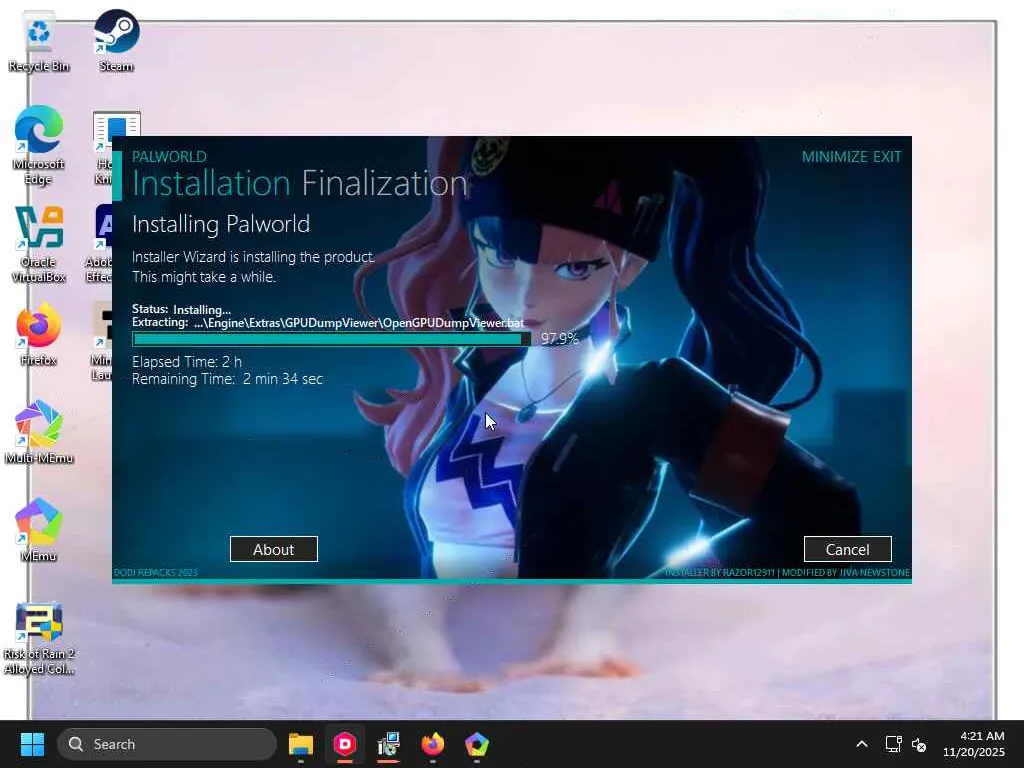Open the About button in installer

pyautogui.click(x=274, y=549)
